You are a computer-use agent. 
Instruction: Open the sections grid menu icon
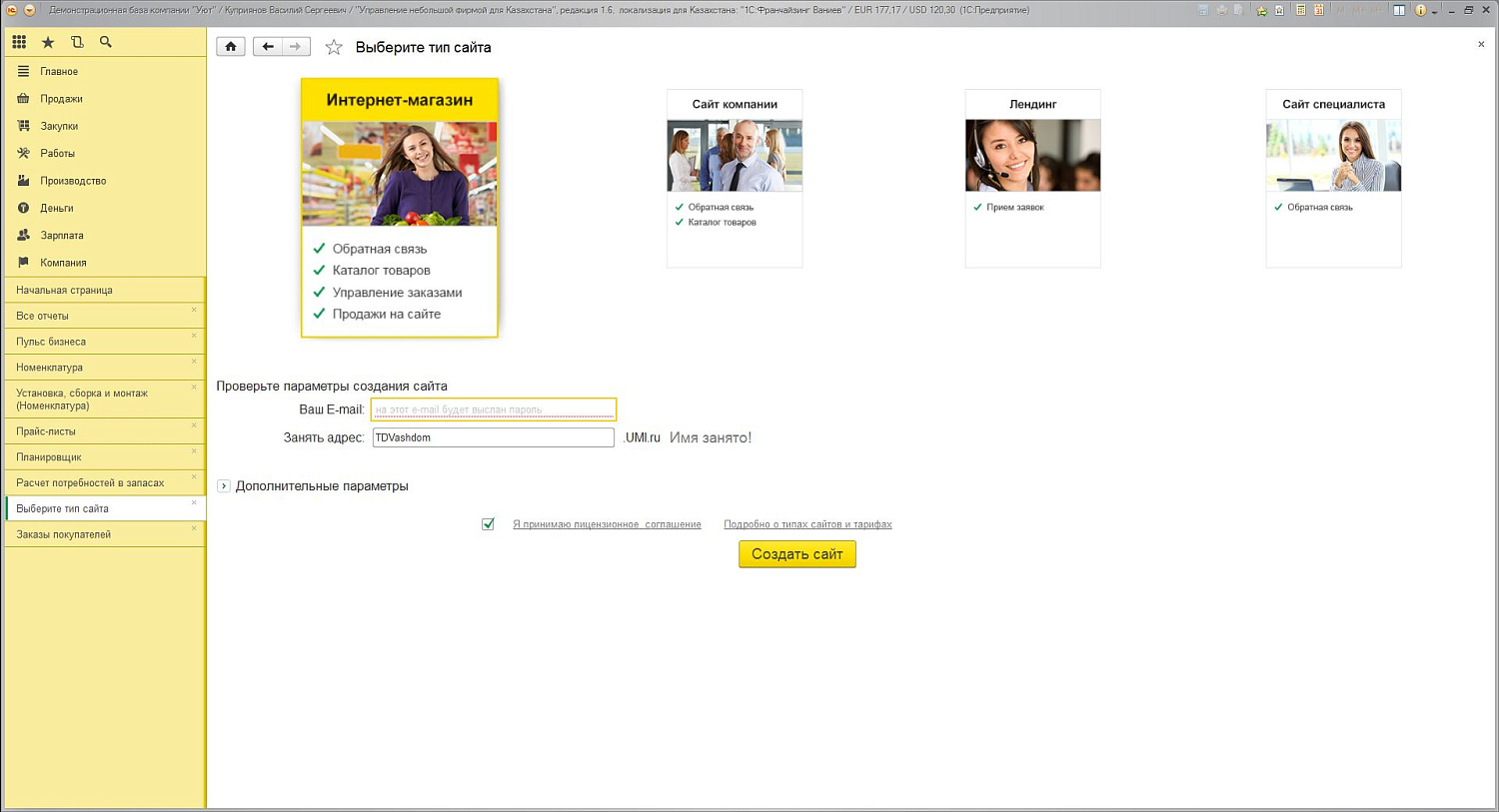point(19,42)
